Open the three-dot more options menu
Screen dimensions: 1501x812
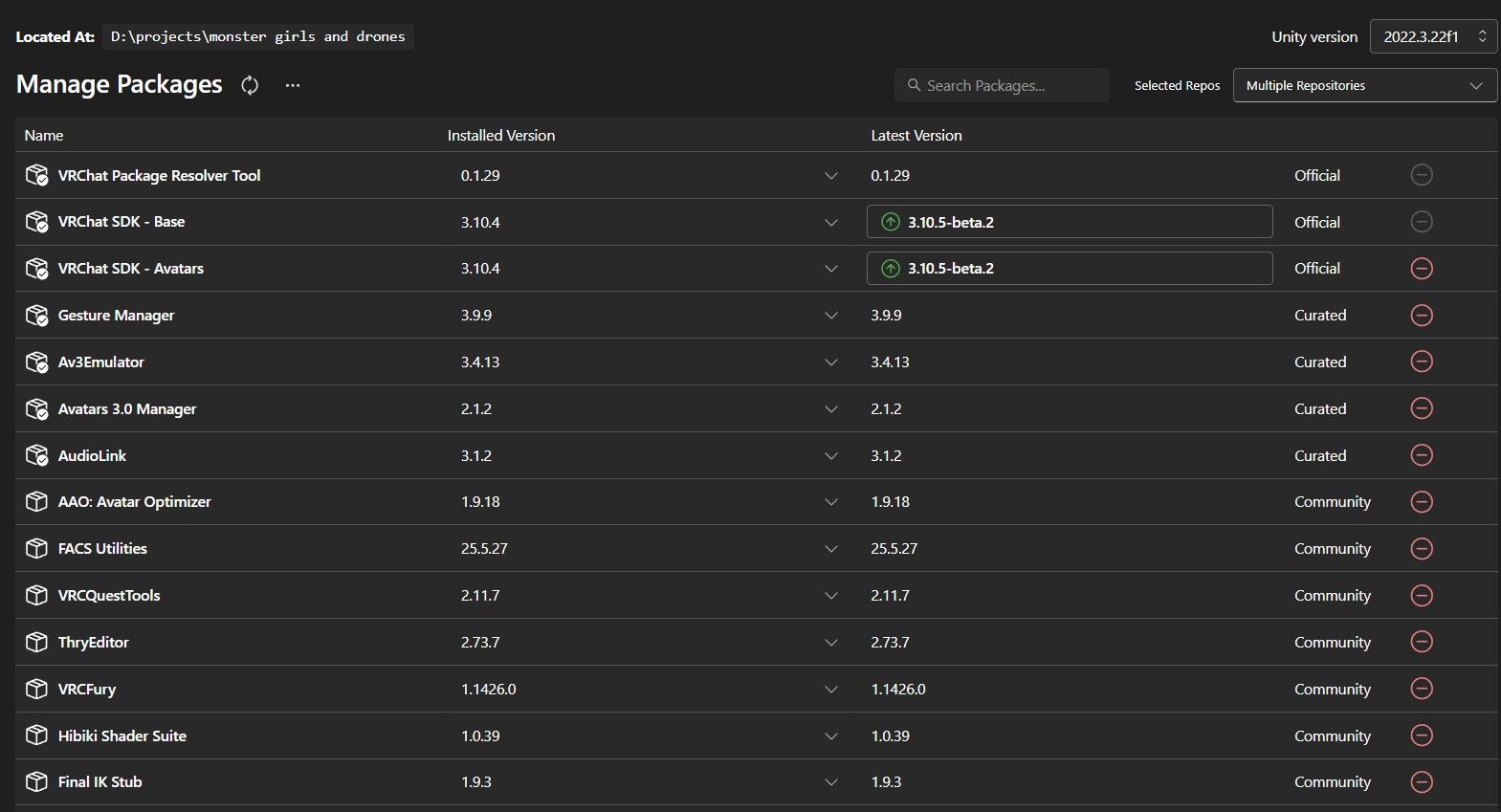pos(293,85)
